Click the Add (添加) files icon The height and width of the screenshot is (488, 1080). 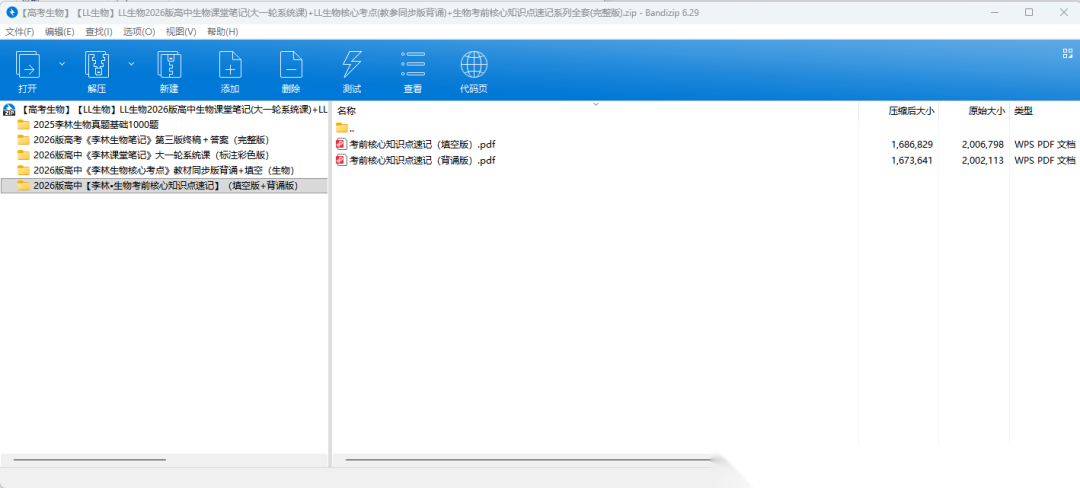pyautogui.click(x=230, y=67)
